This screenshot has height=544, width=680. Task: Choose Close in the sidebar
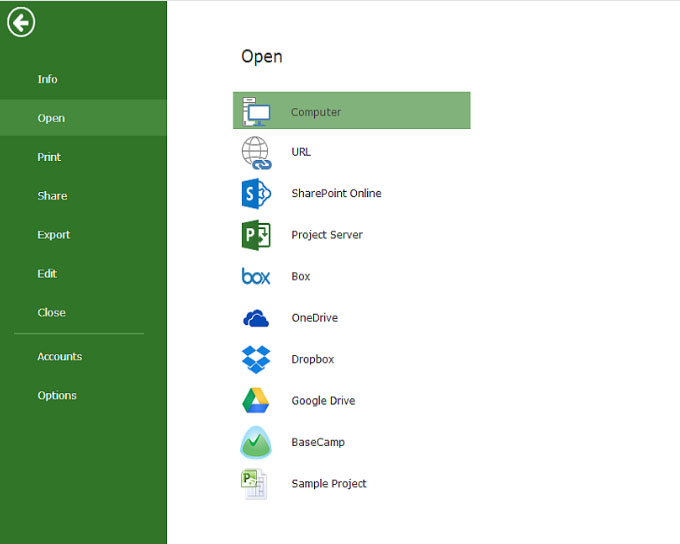click(x=83, y=313)
